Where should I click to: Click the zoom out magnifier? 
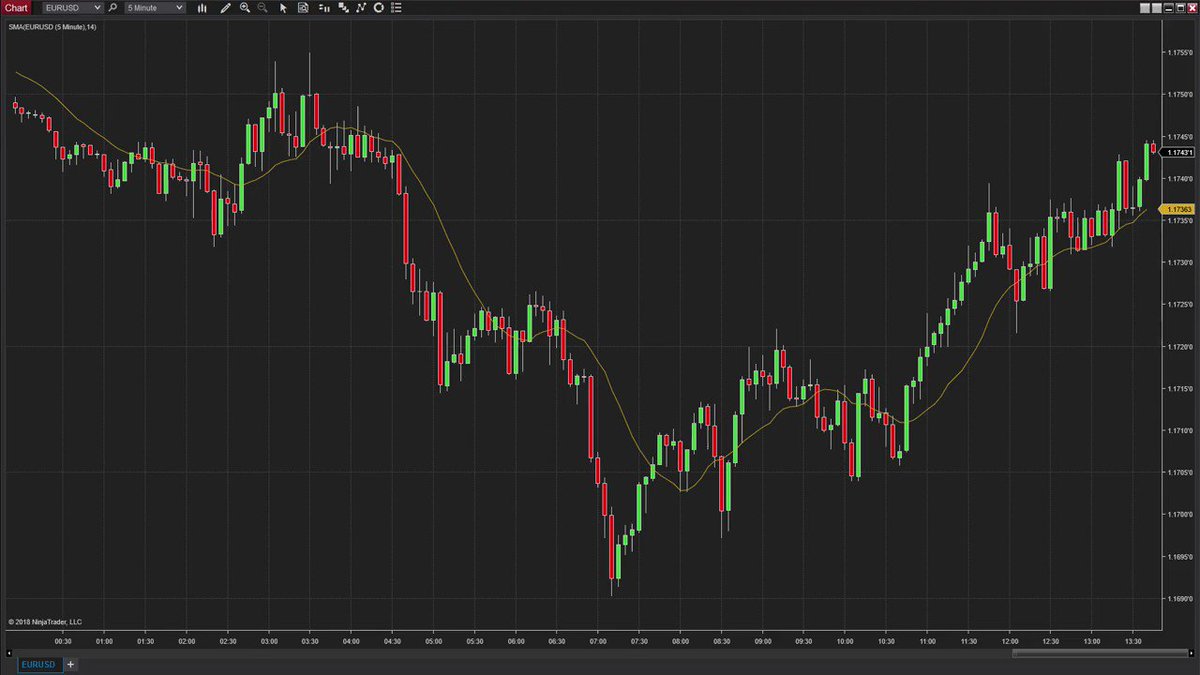263,7
